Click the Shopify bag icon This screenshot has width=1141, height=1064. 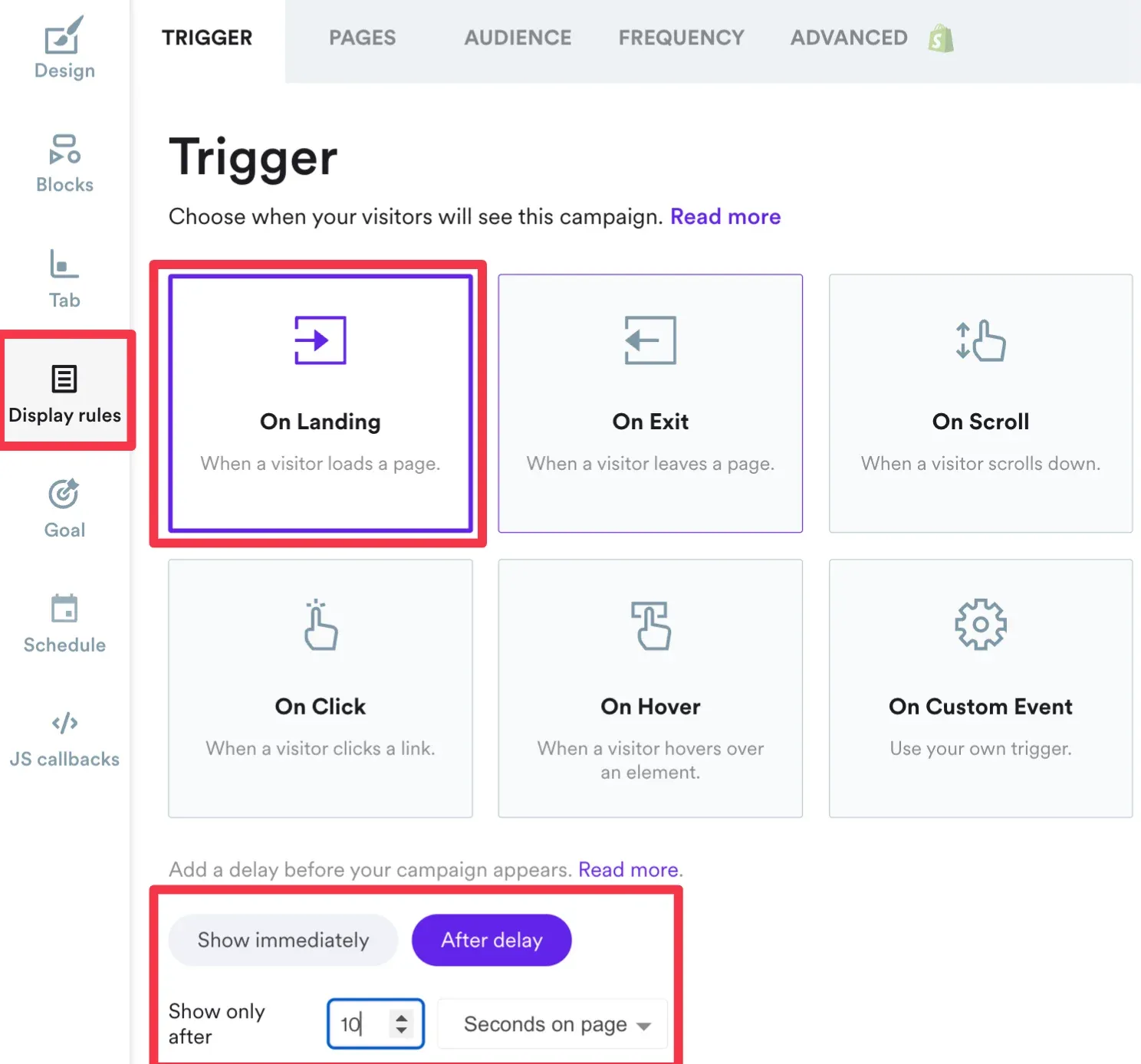941,38
